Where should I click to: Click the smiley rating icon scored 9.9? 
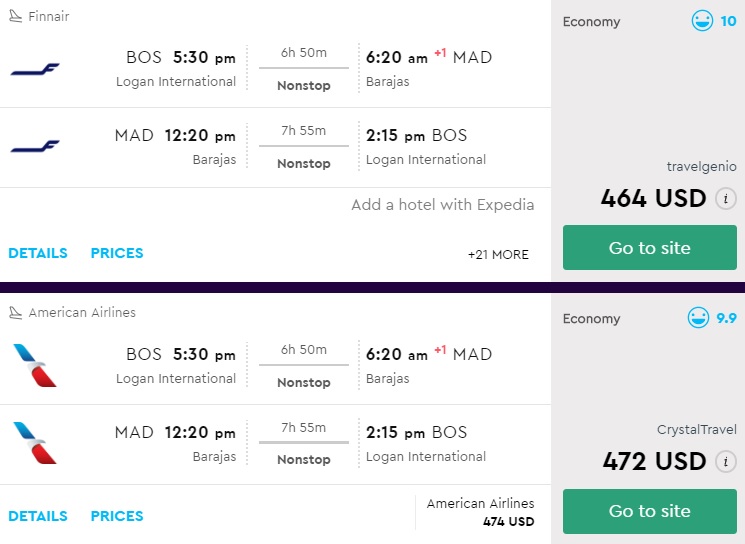point(698,318)
